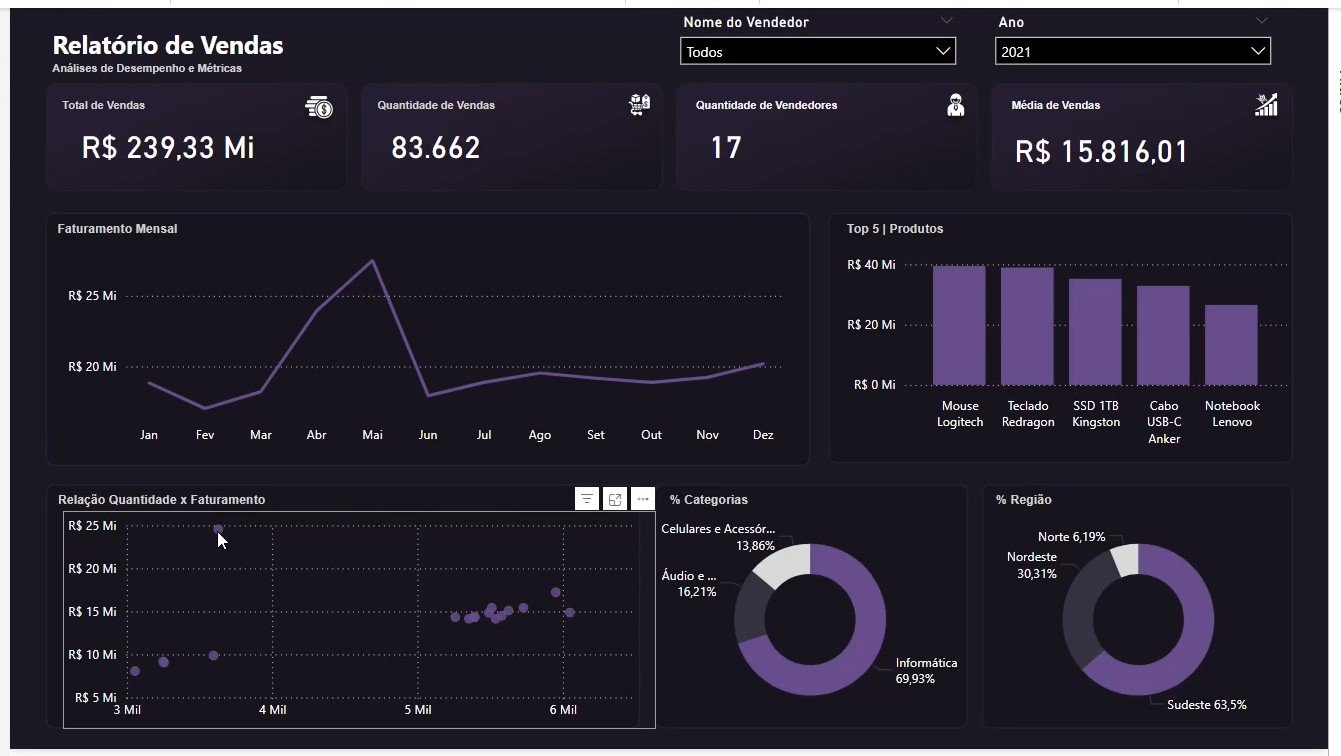Select the Mouse Logitech bar
1341x756 pixels.
tap(959, 325)
